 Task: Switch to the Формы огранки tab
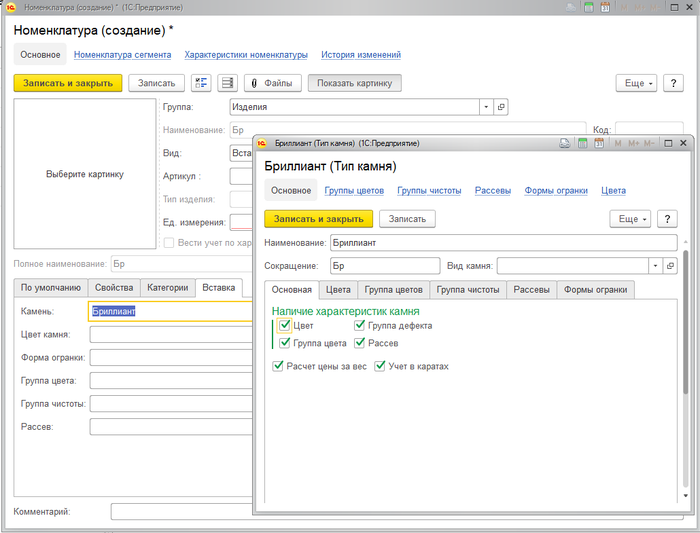[596, 290]
